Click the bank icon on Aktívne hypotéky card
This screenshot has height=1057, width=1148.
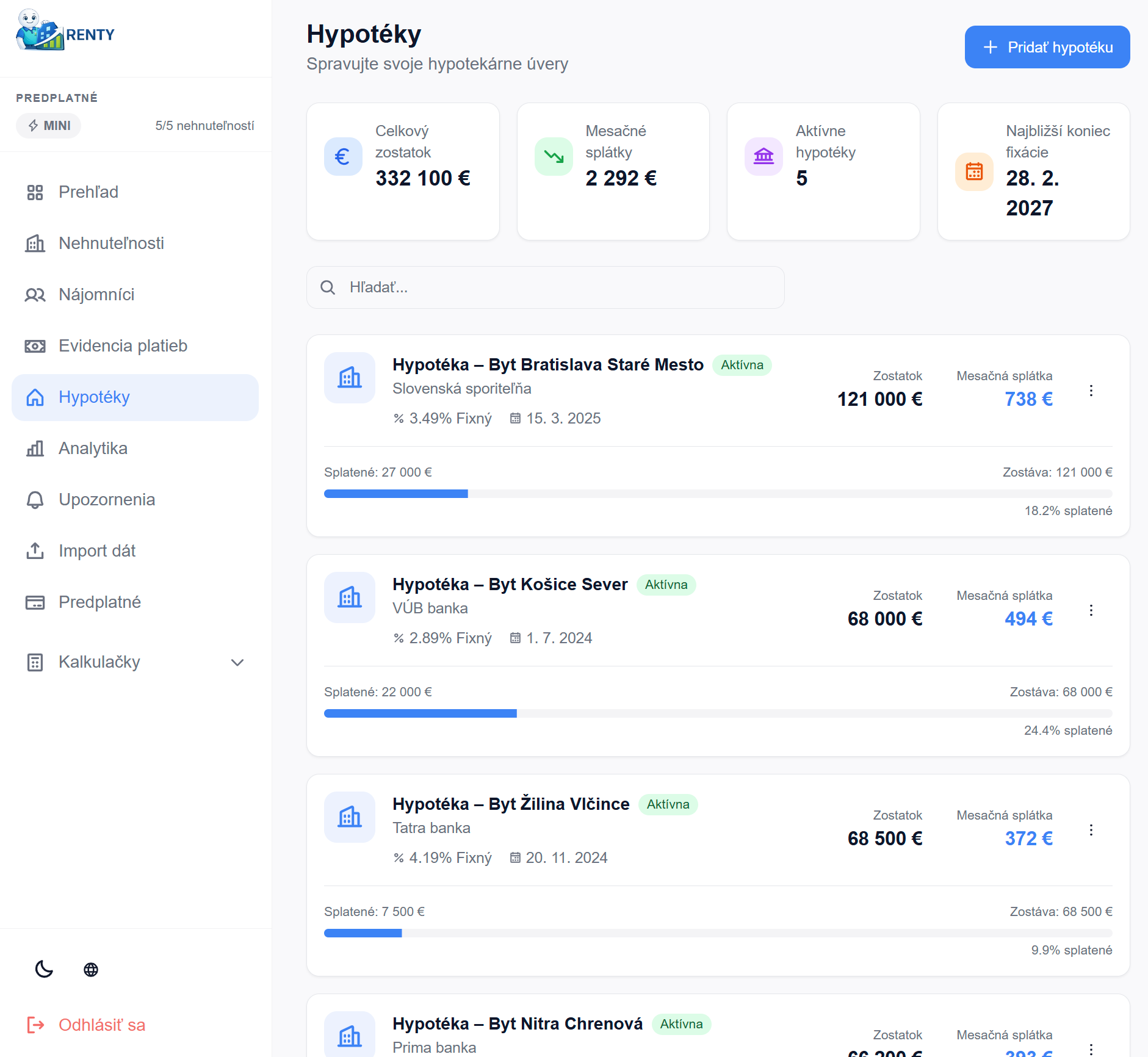tap(764, 157)
